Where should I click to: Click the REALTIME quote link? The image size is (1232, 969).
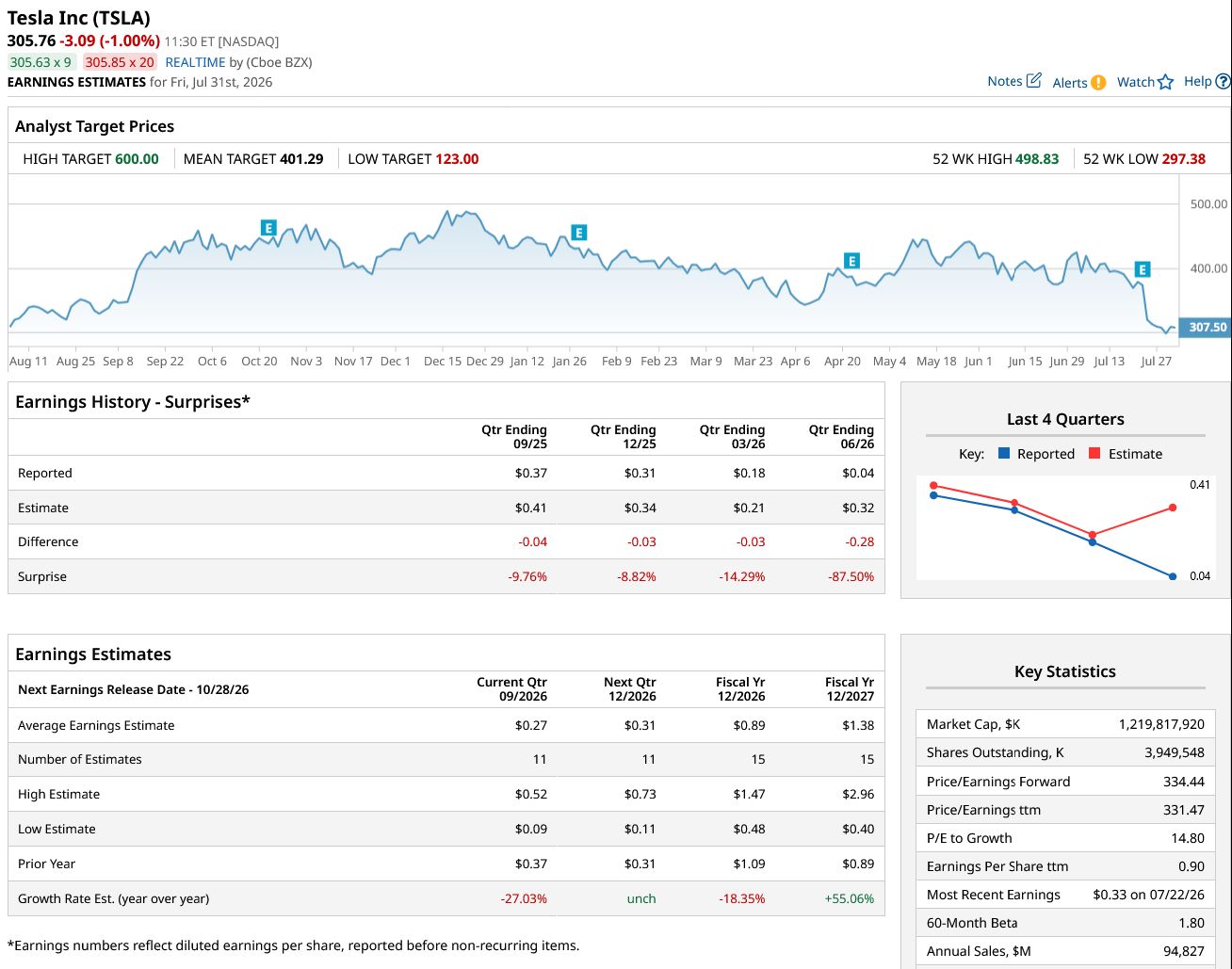[195, 62]
